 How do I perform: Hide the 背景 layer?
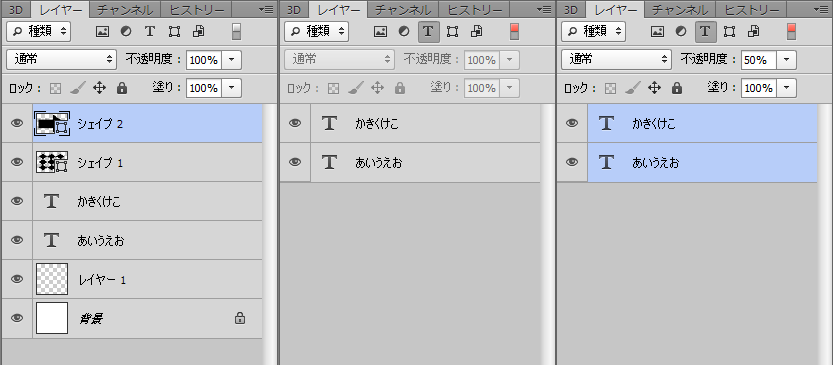coord(17,318)
